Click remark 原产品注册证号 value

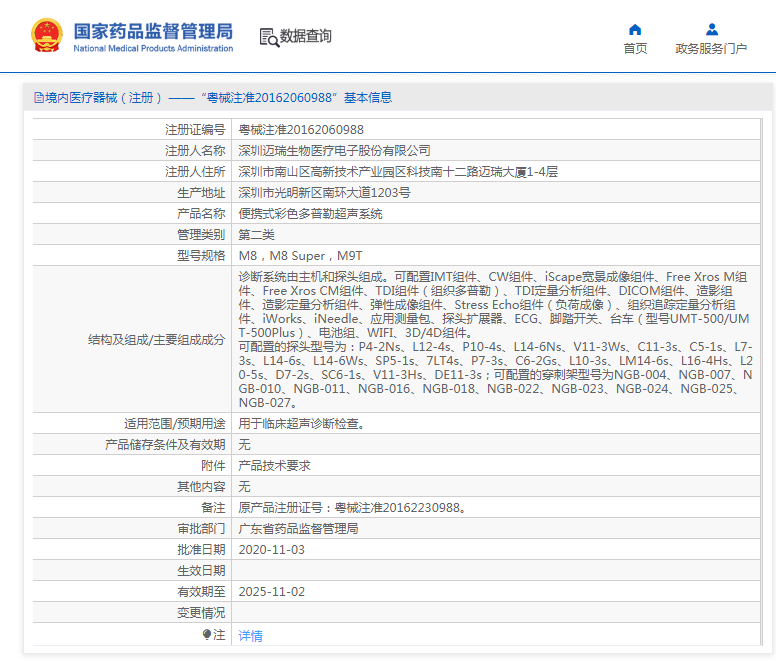tap(352, 508)
